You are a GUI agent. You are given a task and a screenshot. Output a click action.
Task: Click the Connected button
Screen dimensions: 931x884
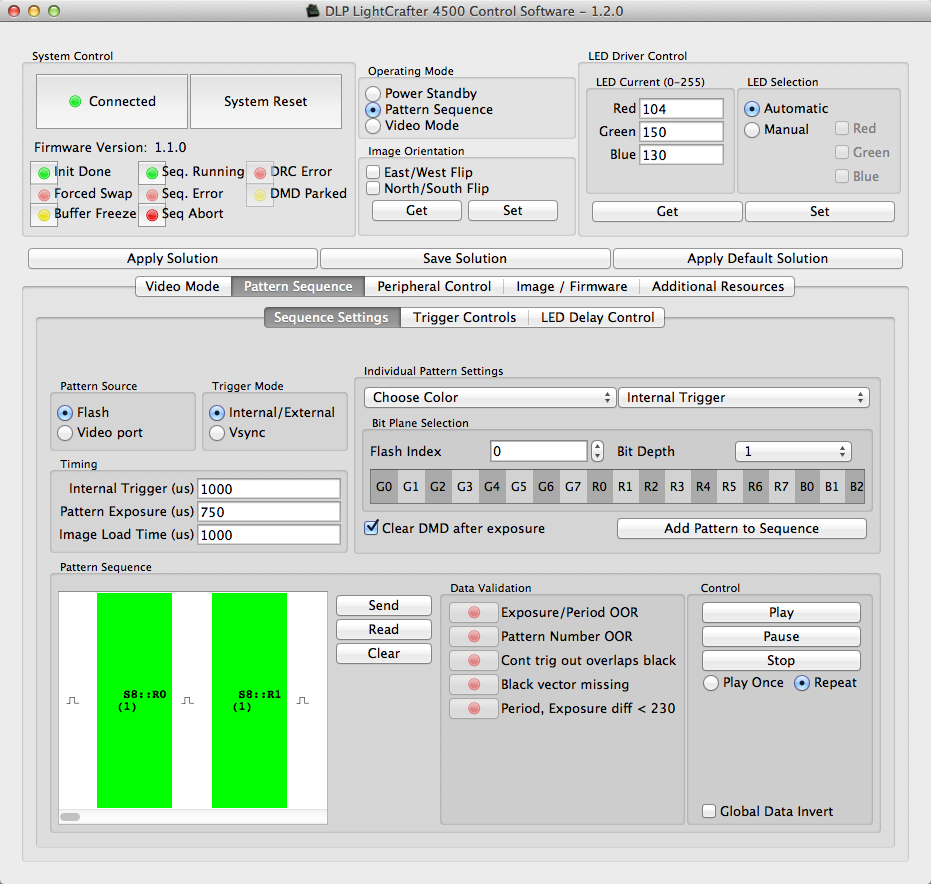(x=112, y=102)
